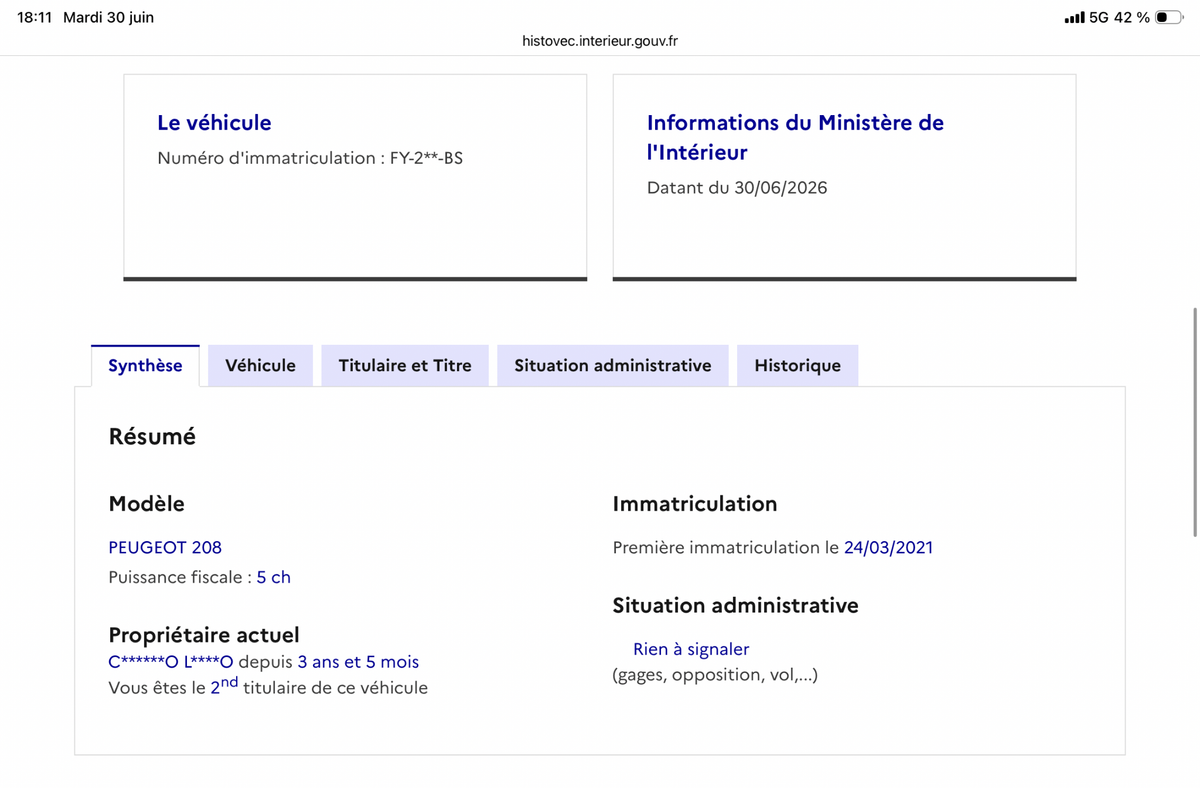Tap the 18:11 clock in status bar
This screenshot has height=788, width=1200.
point(34,18)
